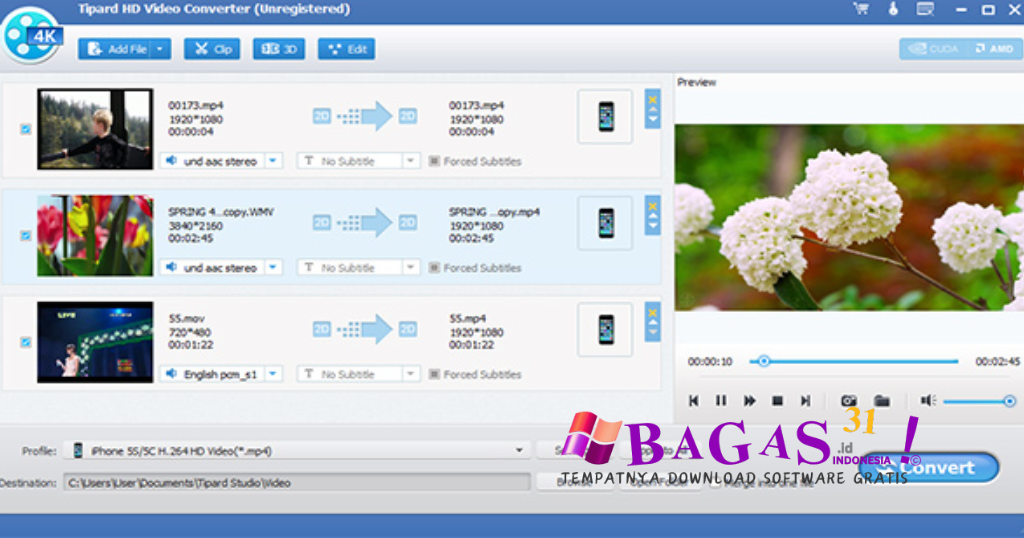Open the shopping cart purchase icon
Image resolution: width=1024 pixels, height=538 pixels.
coord(861,9)
